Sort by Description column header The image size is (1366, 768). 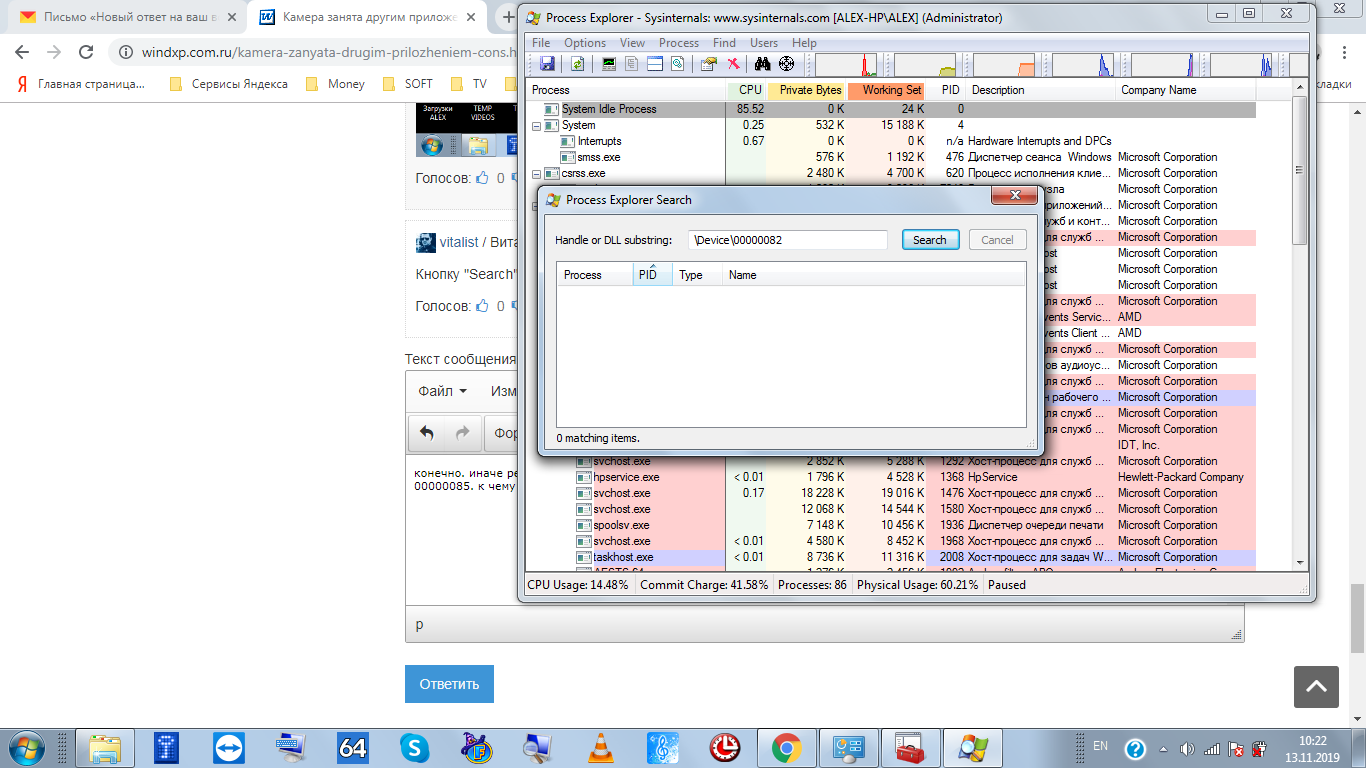(1041, 90)
